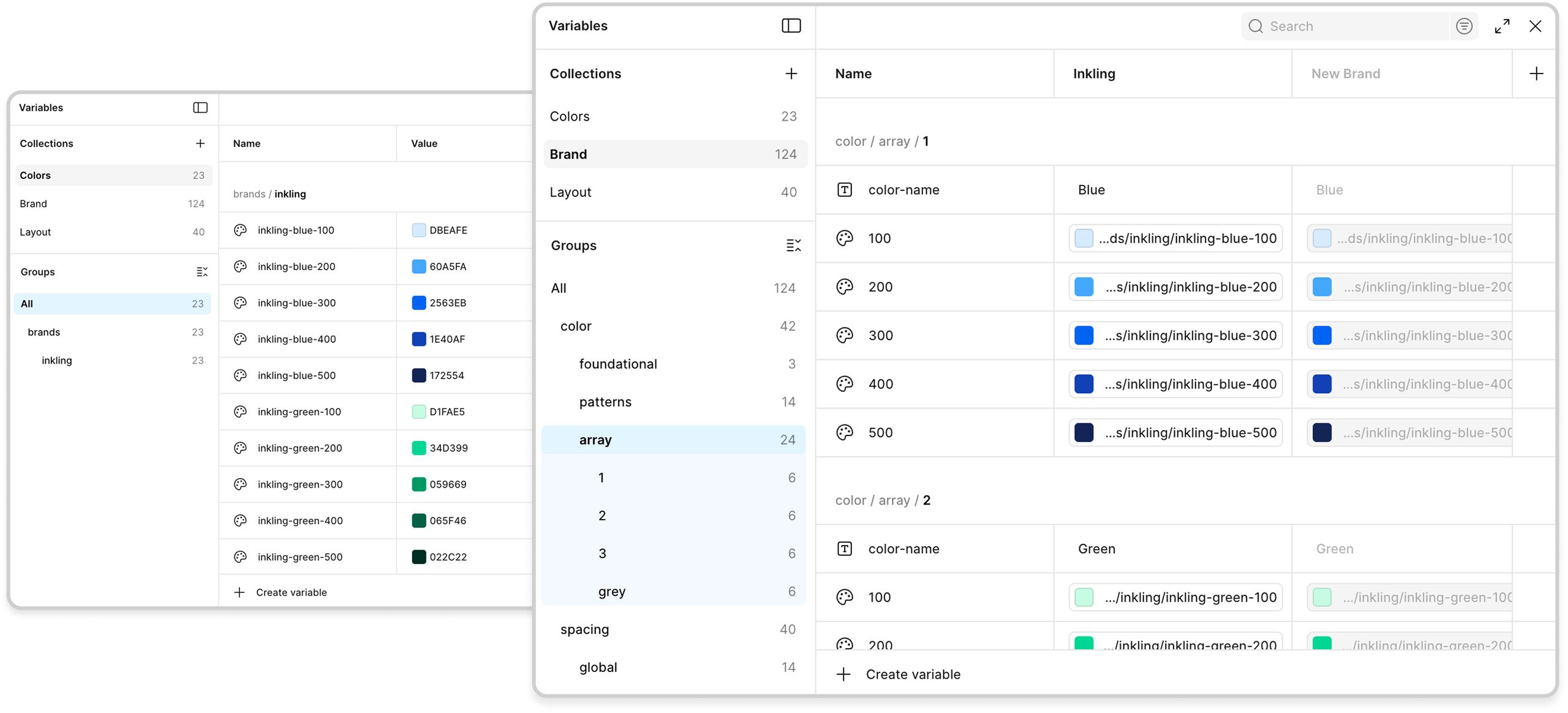Click palette icon of blue 100 row

click(x=845, y=238)
